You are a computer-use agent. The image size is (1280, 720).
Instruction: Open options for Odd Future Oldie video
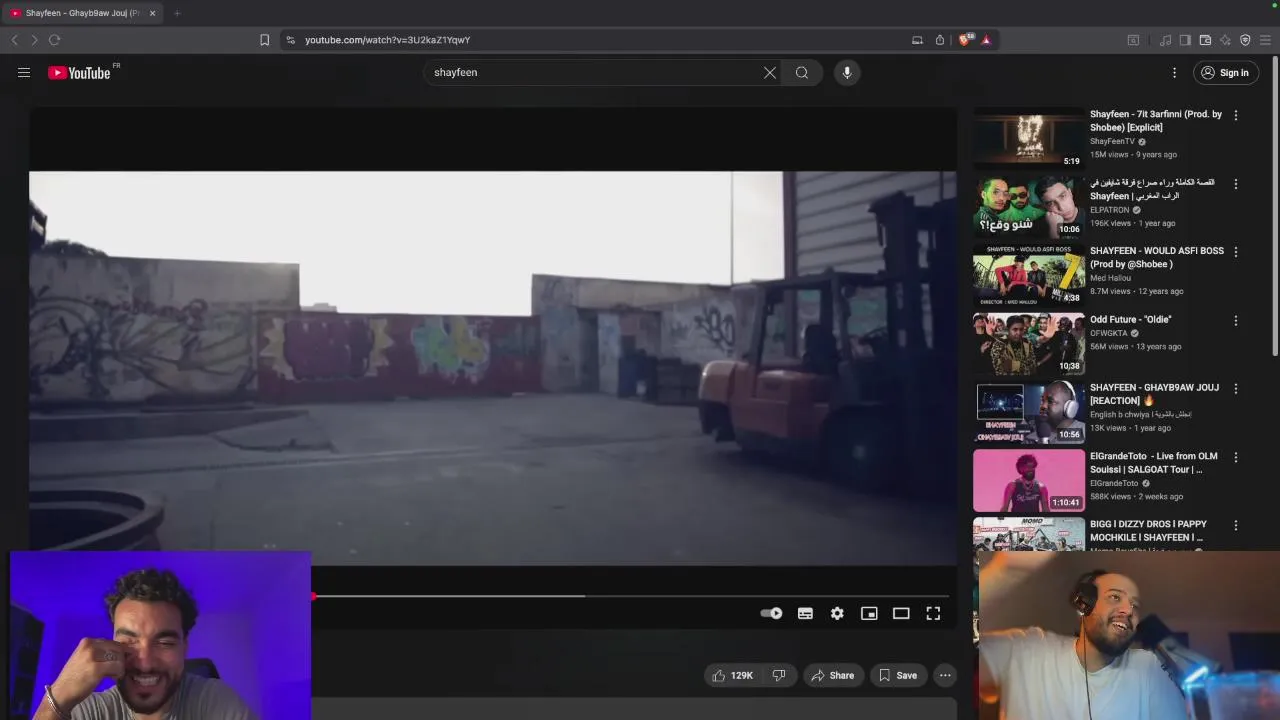tap(1236, 321)
